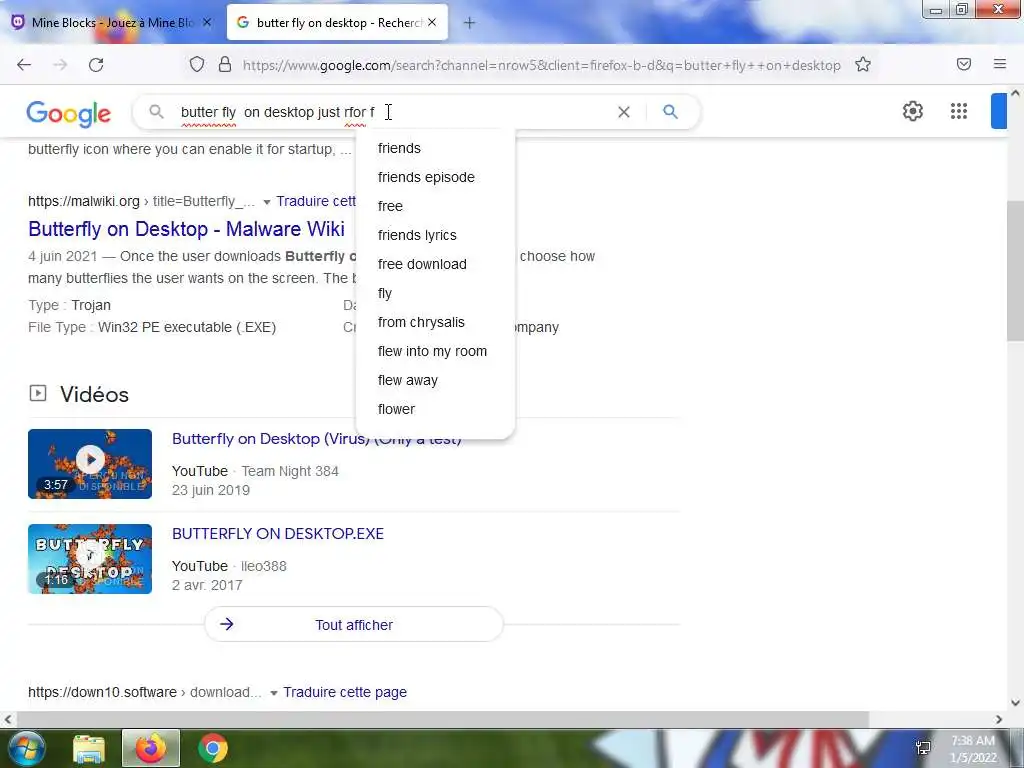Viewport: 1024px width, 768px height.
Task: Open Google settings gear icon
Action: coord(912,111)
